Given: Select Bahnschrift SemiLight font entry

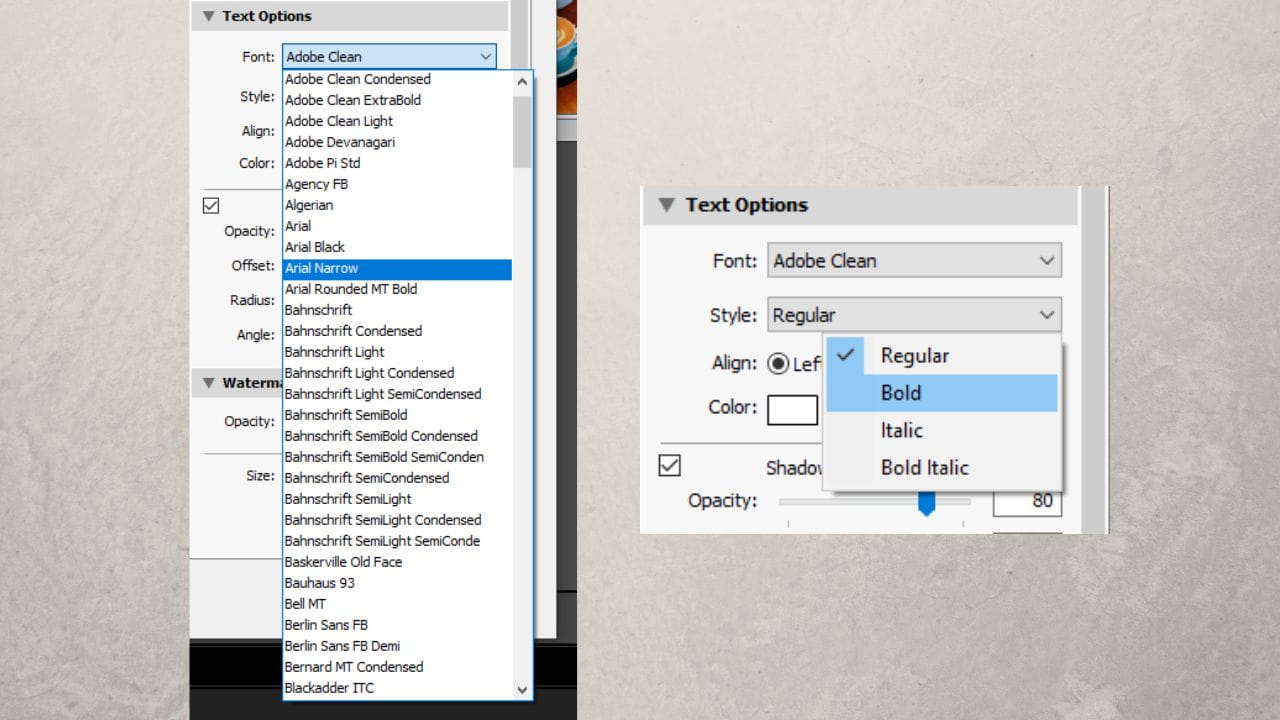Looking at the screenshot, I should [397, 499].
